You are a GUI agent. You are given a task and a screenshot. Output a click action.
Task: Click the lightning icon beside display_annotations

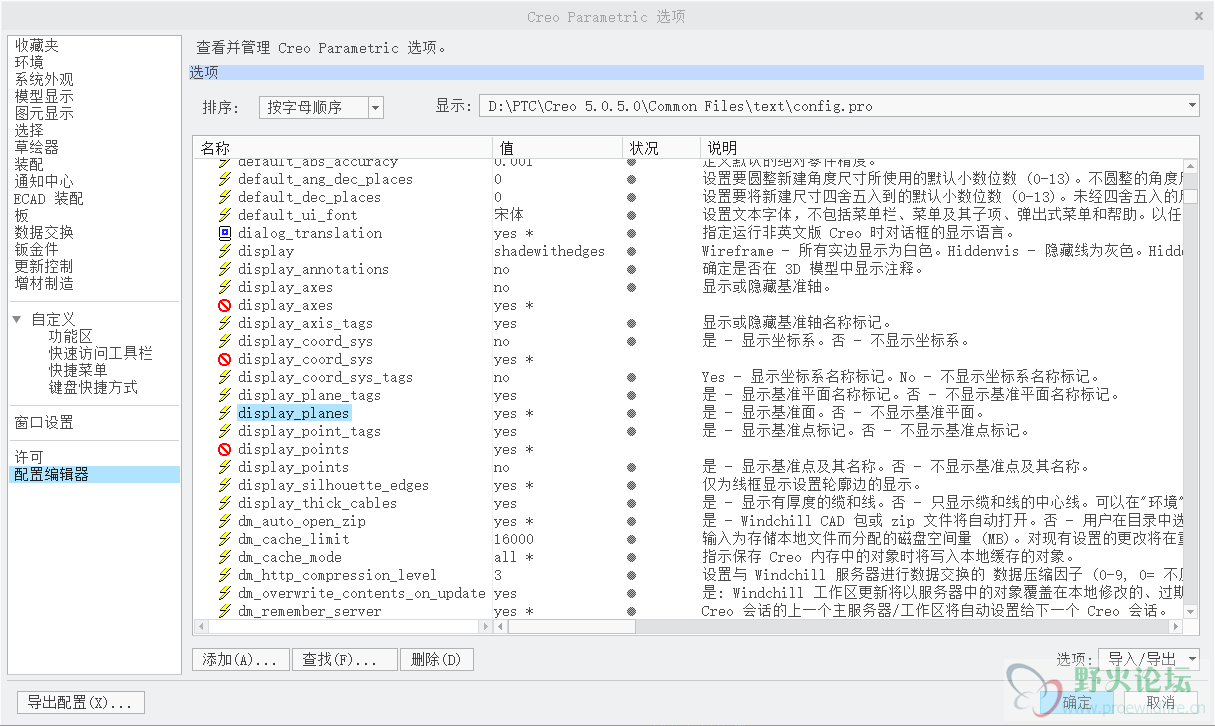[x=225, y=269]
